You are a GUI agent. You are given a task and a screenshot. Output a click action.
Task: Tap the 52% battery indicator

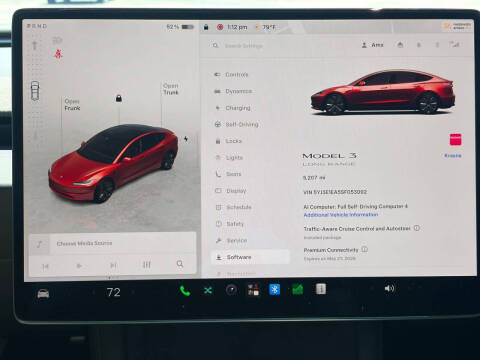(180, 27)
